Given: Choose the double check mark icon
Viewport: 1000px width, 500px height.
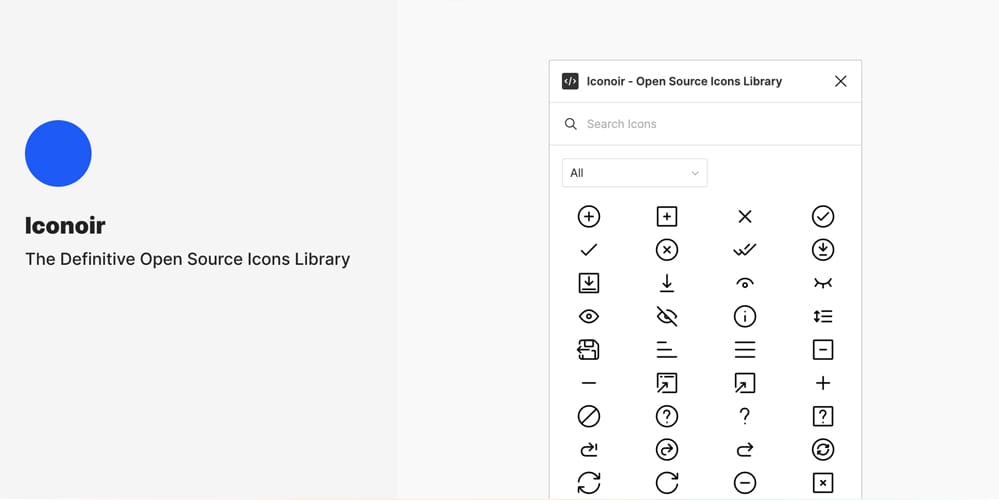Looking at the screenshot, I should click(x=745, y=250).
